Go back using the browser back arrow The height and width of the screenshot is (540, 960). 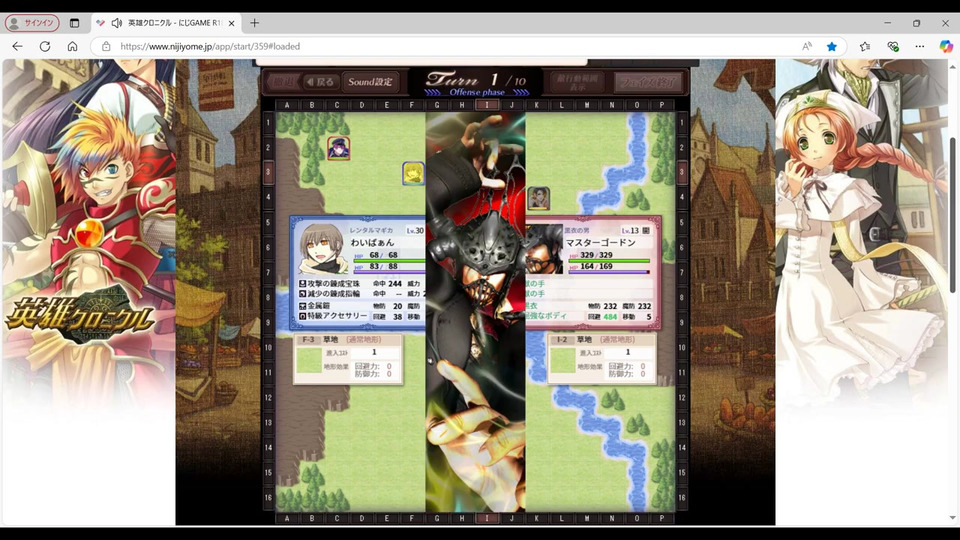pyautogui.click(x=17, y=47)
